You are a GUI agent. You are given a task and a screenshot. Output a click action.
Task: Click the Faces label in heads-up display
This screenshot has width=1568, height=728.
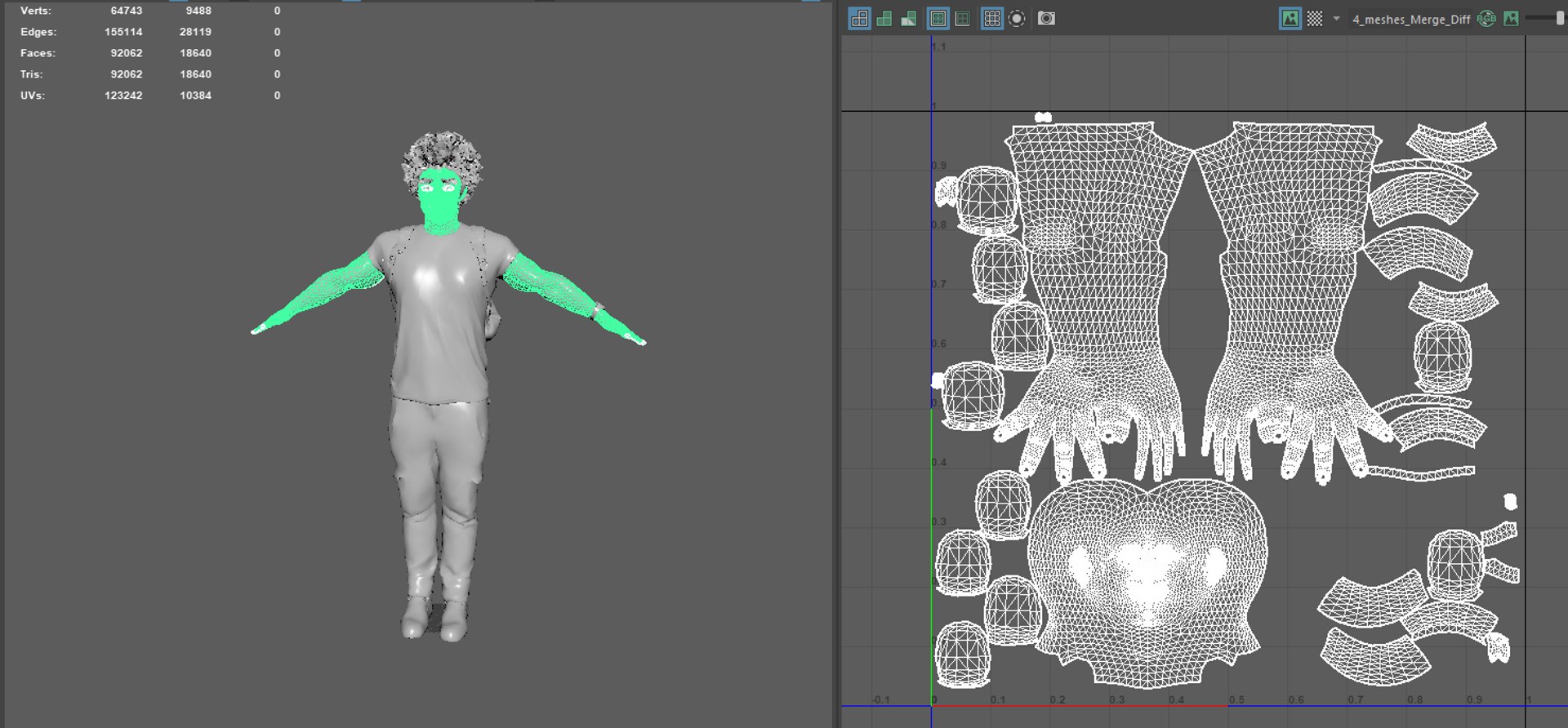38,53
